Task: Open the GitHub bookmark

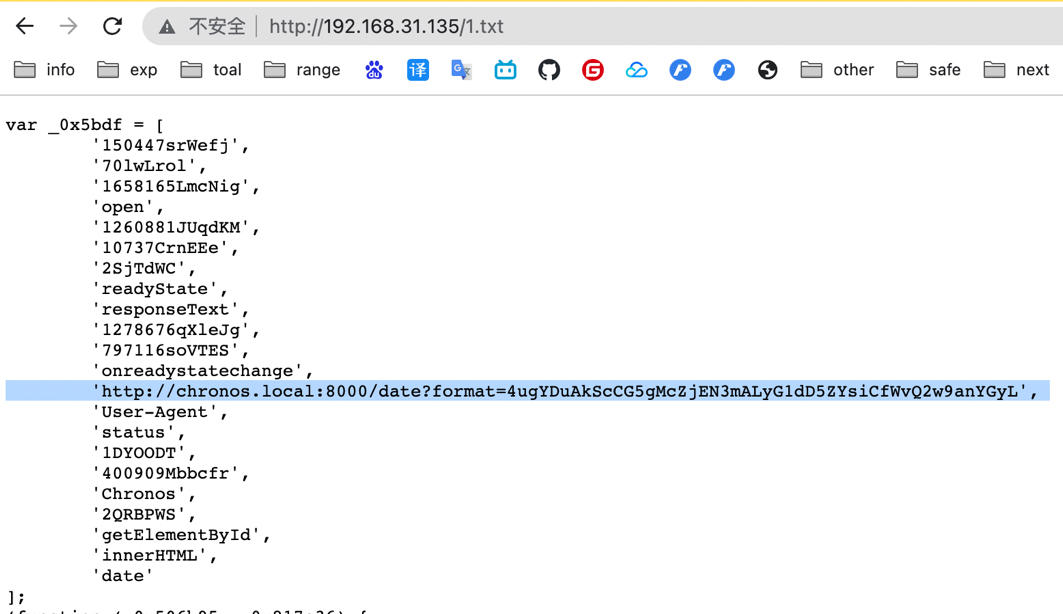Action: click(549, 70)
